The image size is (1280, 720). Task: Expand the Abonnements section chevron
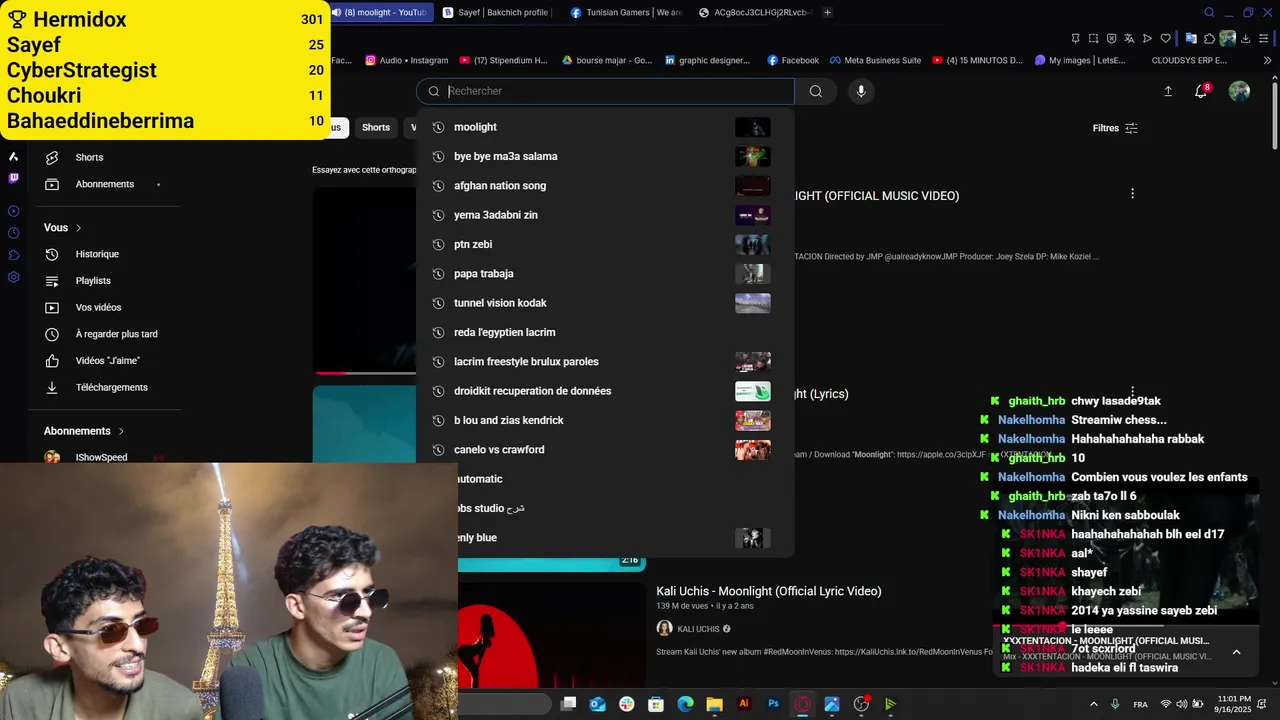tap(121, 431)
